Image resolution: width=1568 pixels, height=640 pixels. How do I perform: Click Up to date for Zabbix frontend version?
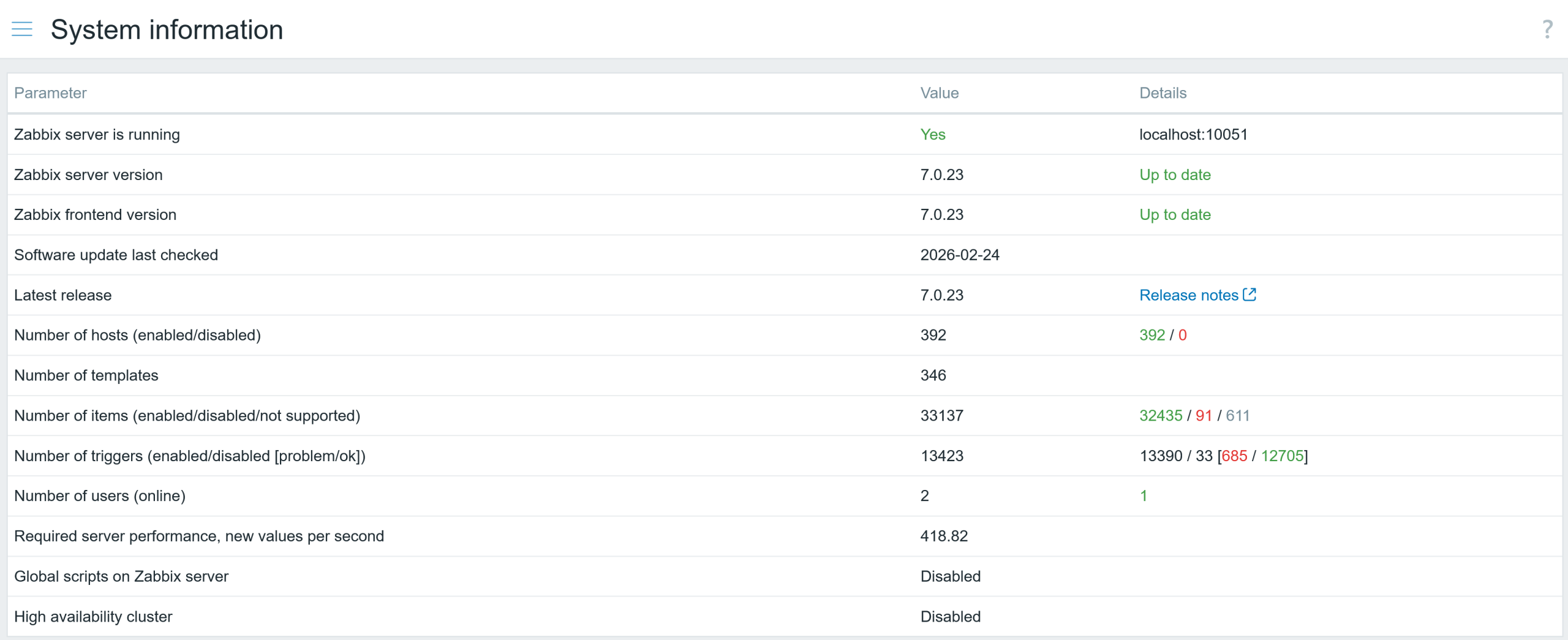1175,215
